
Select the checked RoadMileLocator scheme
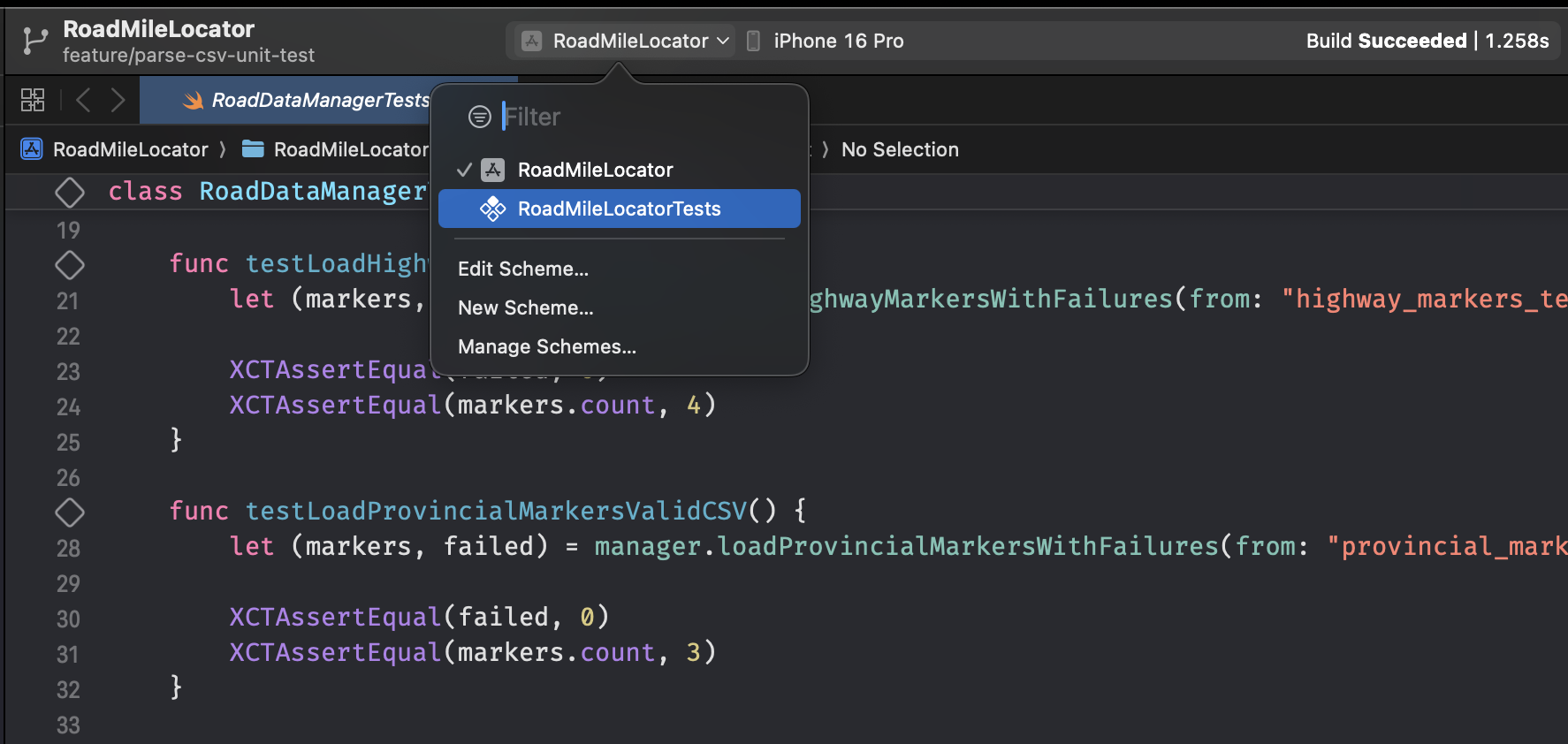point(595,170)
